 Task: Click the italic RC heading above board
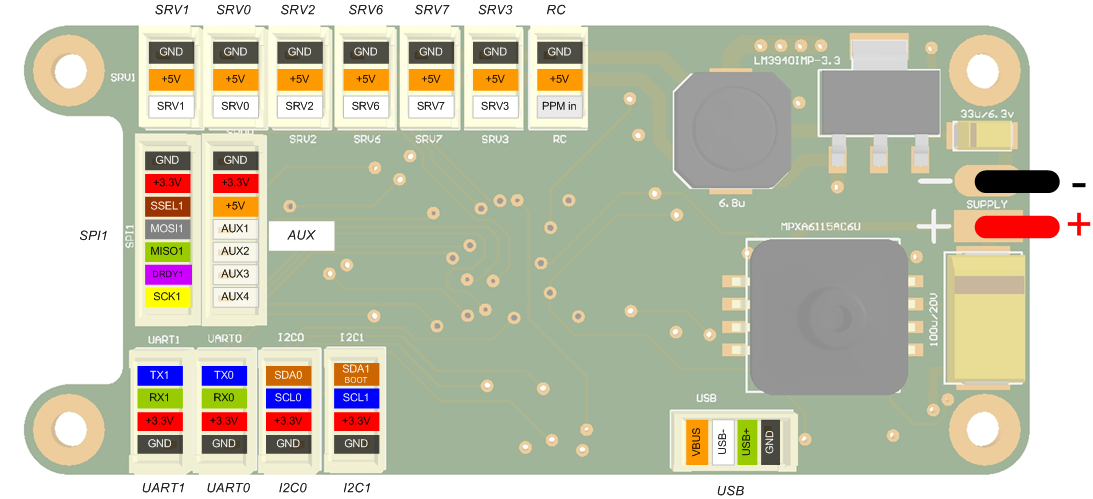(x=558, y=10)
